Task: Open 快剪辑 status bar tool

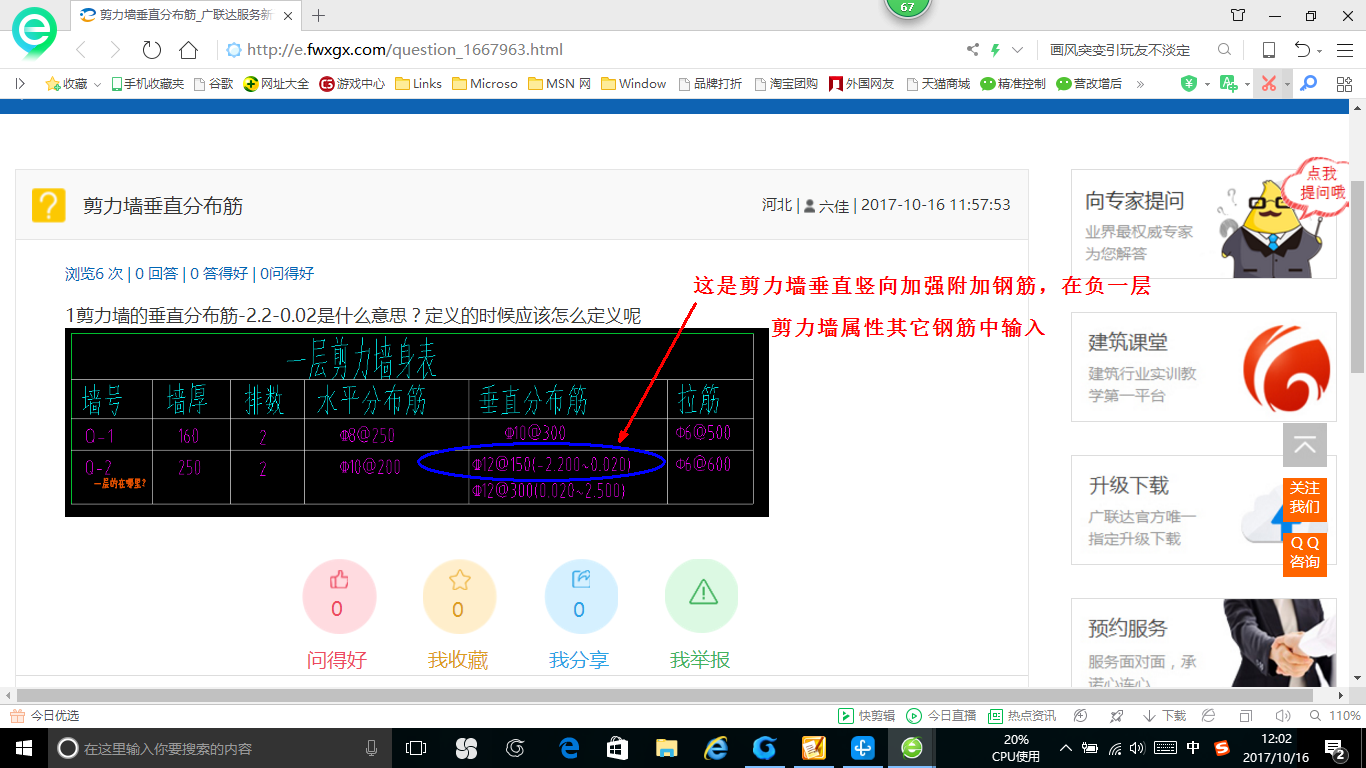Action: coord(868,716)
